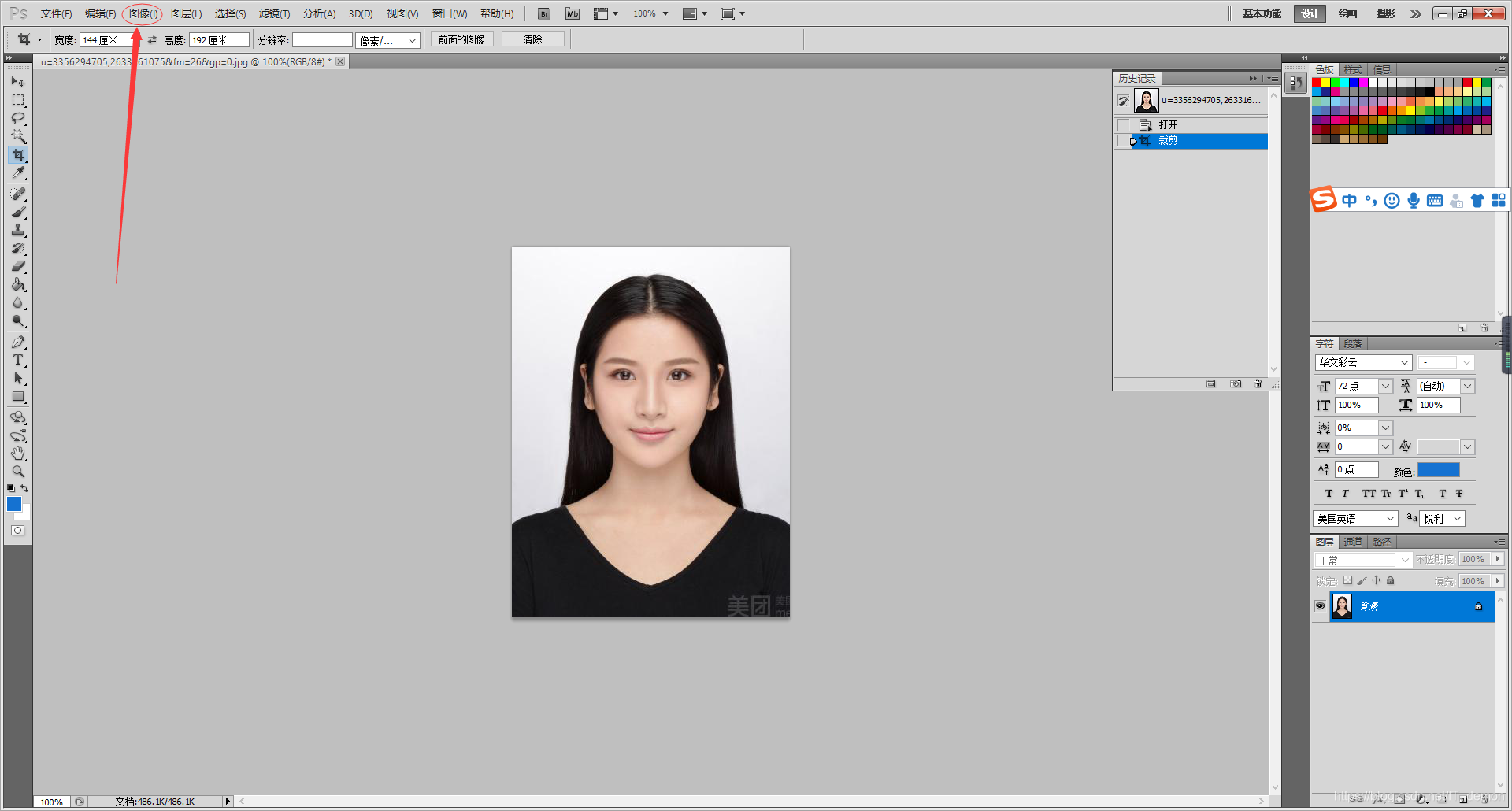Select the Hand tool

[x=18, y=454]
